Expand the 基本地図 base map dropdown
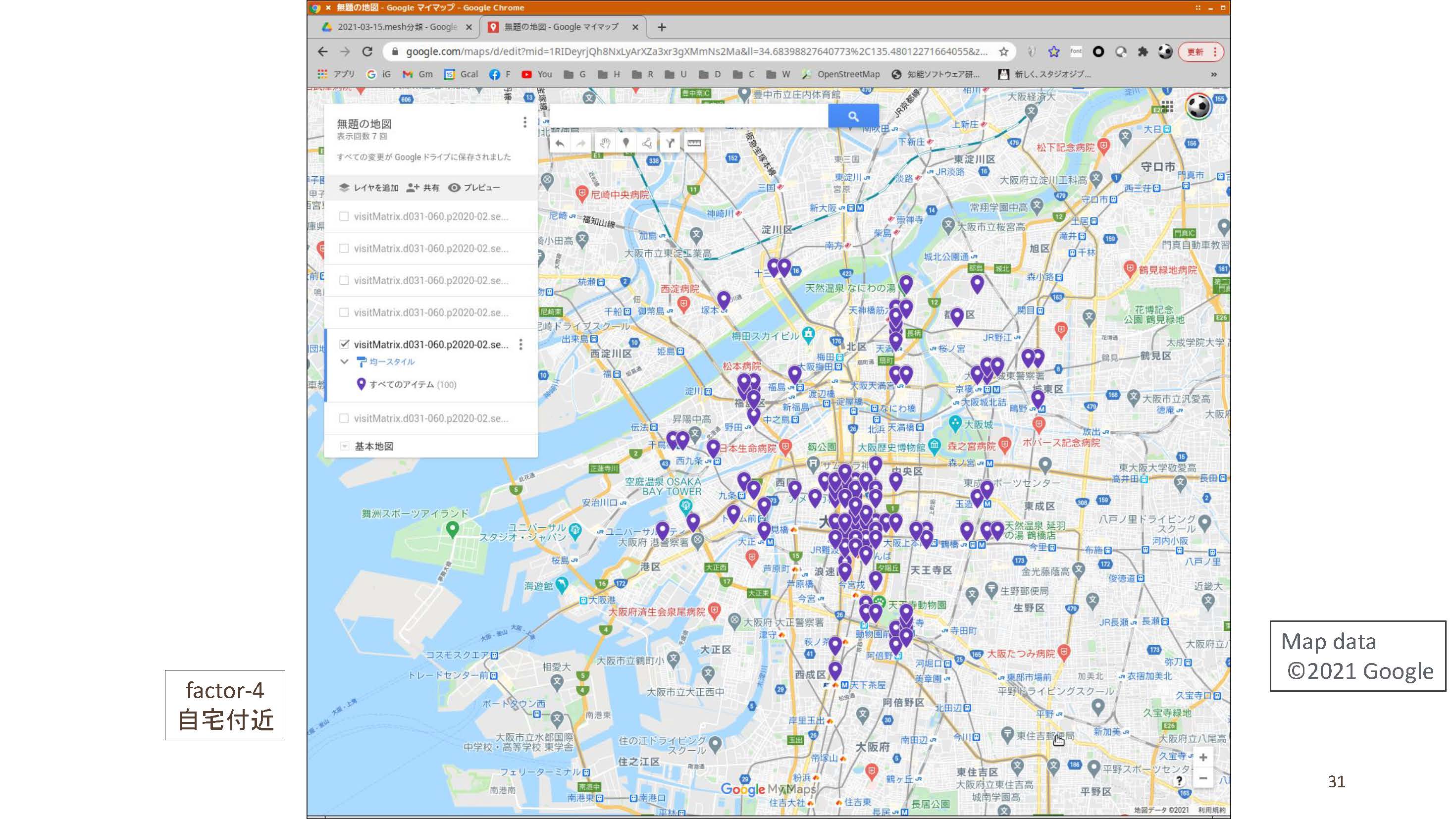Image resolution: width=1456 pixels, height=819 pixels. pyautogui.click(x=344, y=446)
